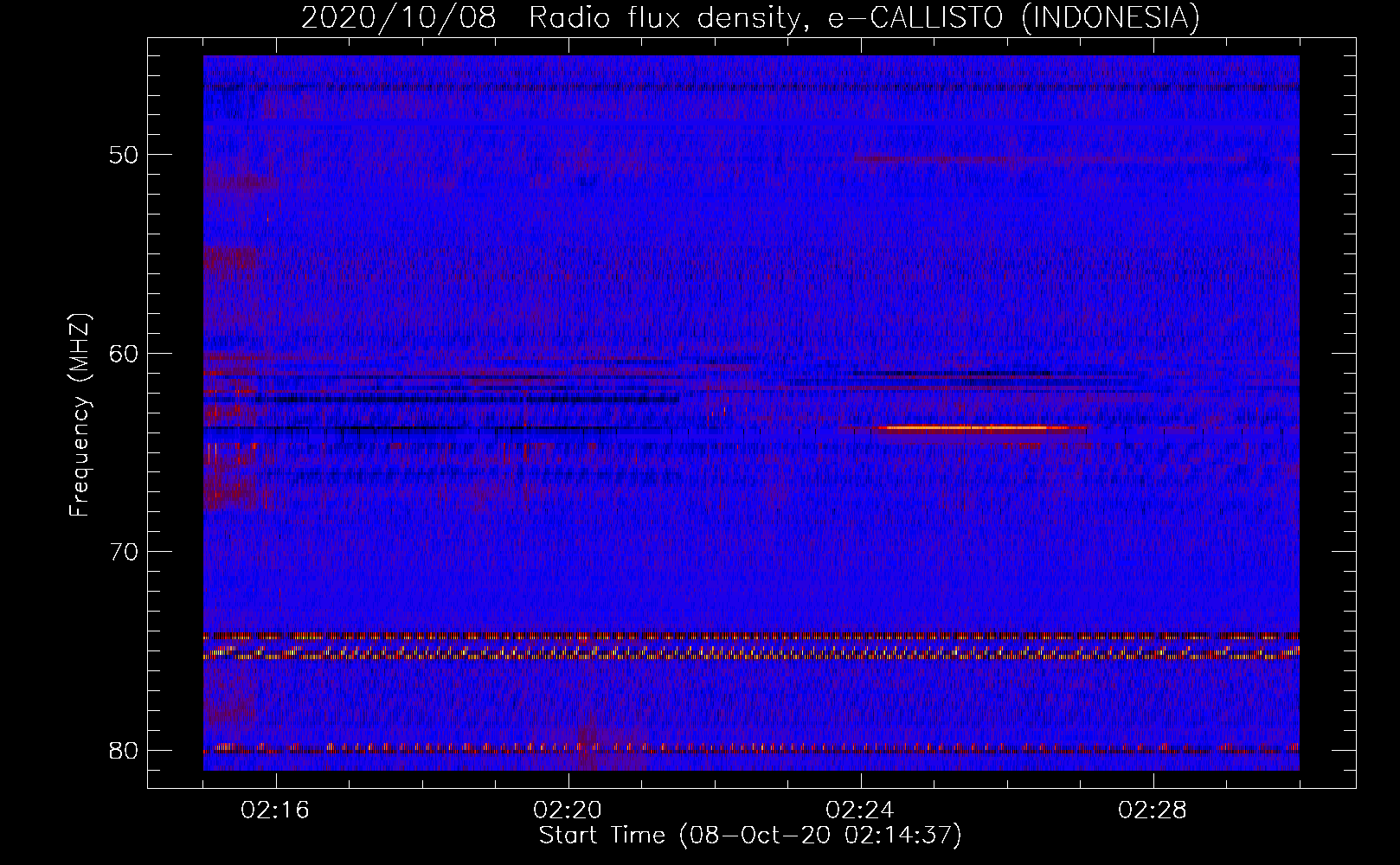1400x865 pixels.
Task: Click the 'Start Time' x-axis label
Action: (750, 836)
